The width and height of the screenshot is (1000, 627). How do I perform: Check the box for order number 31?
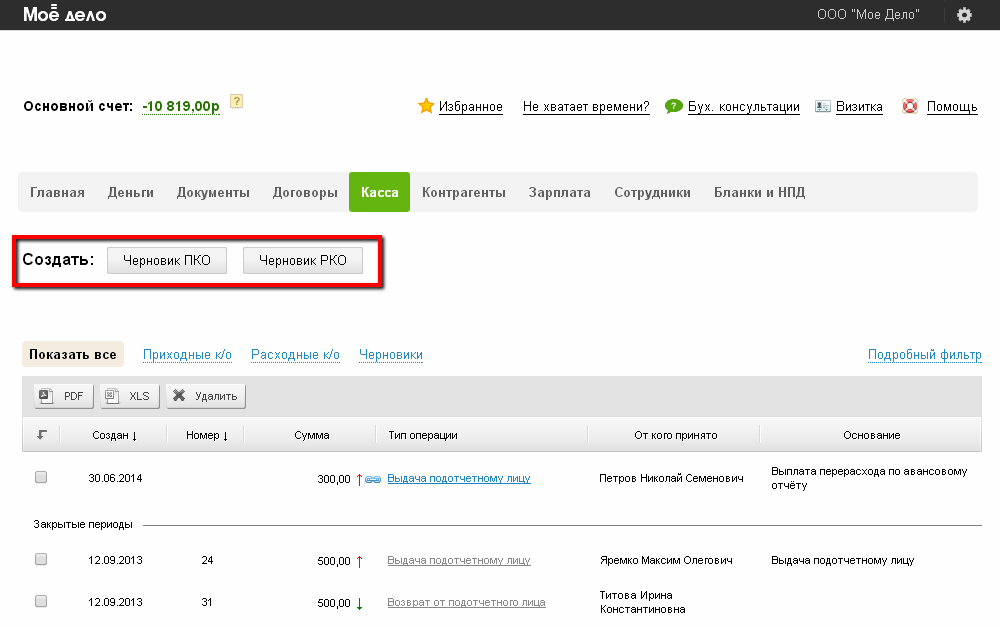(41, 602)
